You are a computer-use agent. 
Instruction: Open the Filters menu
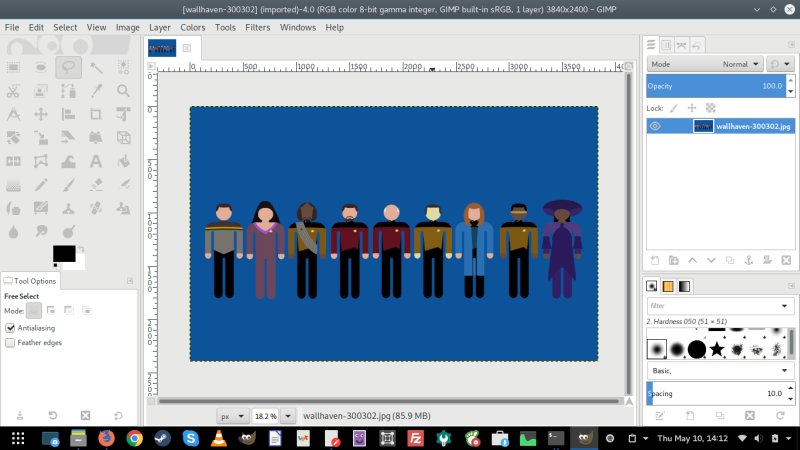(x=257, y=27)
